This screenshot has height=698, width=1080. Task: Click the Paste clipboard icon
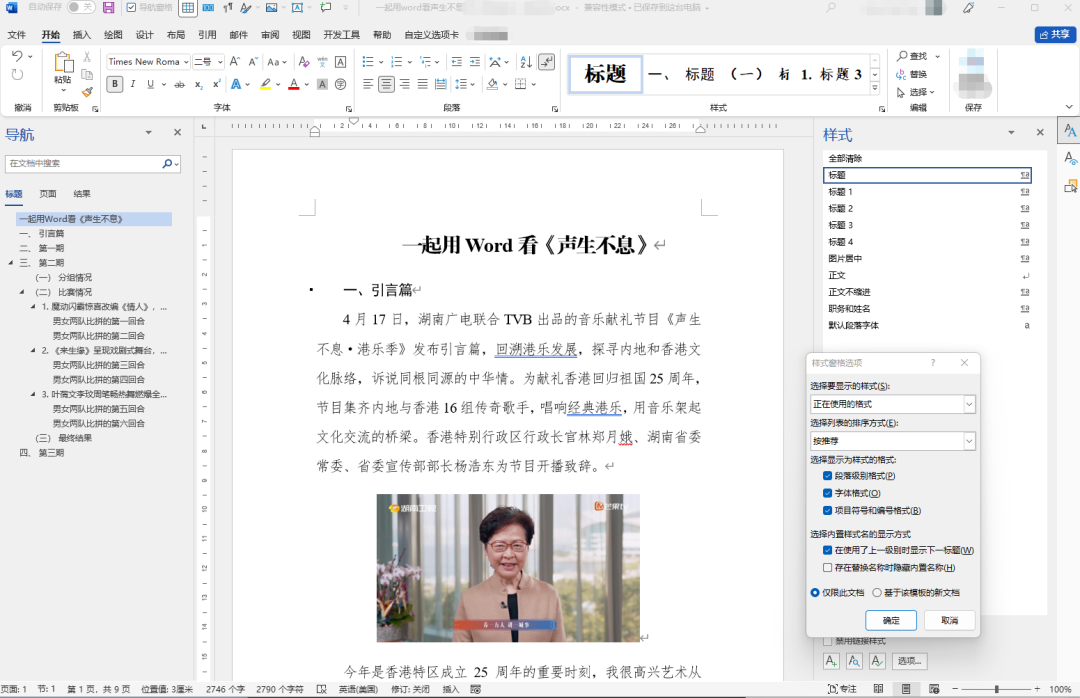tap(63, 63)
